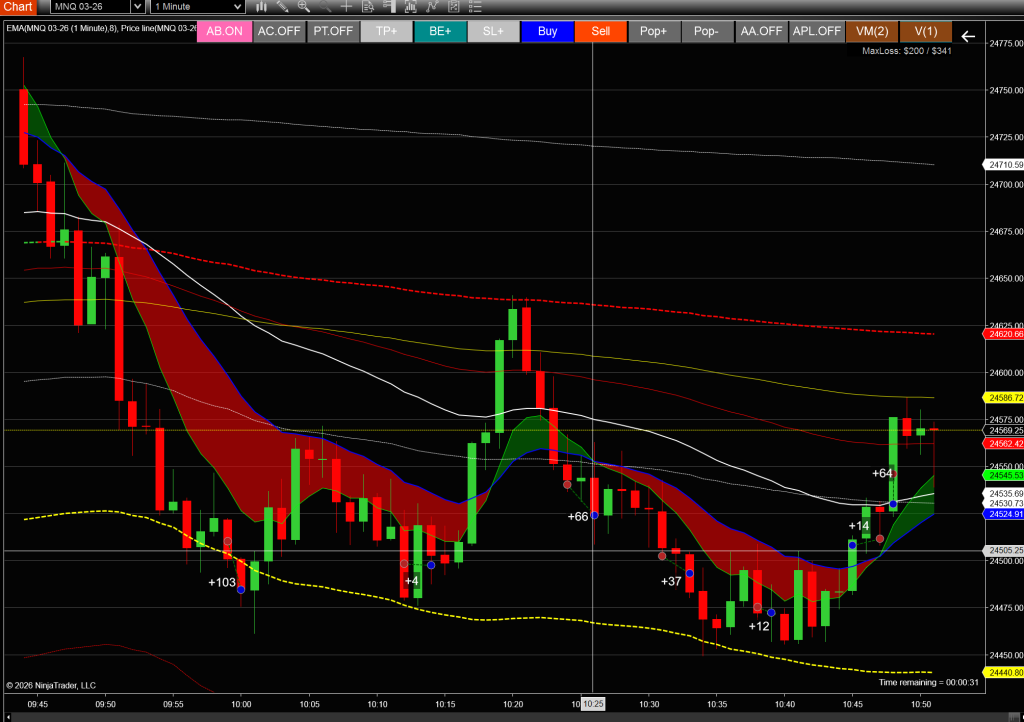The image size is (1024, 722).
Task: Toggle the AB.ON button
Action: tap(224, 31)
